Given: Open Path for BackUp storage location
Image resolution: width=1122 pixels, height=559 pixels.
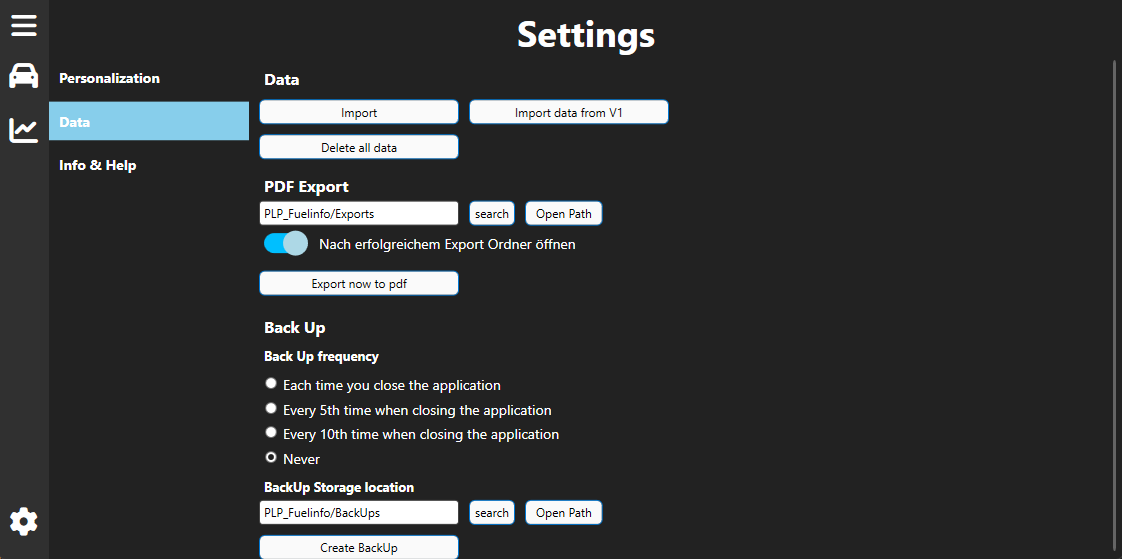Looking at the screenshot, I should (564, 512).
